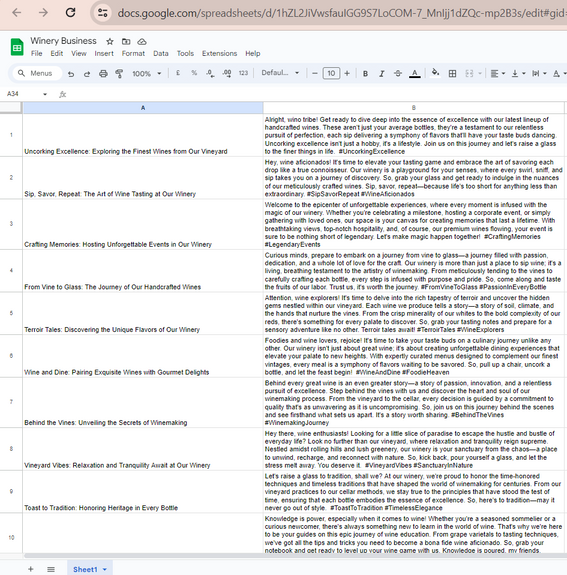Show all sheets list
Screen dimensions: 567x575
pos(51,569)
